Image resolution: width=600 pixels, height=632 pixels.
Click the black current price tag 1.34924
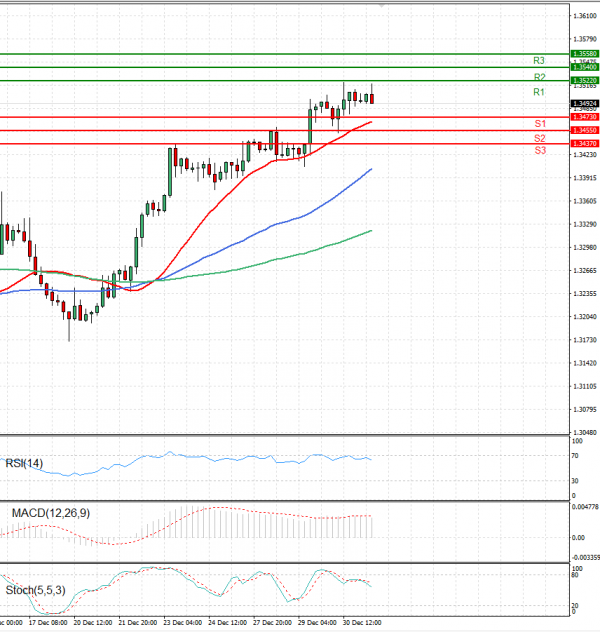pos(585,104)
